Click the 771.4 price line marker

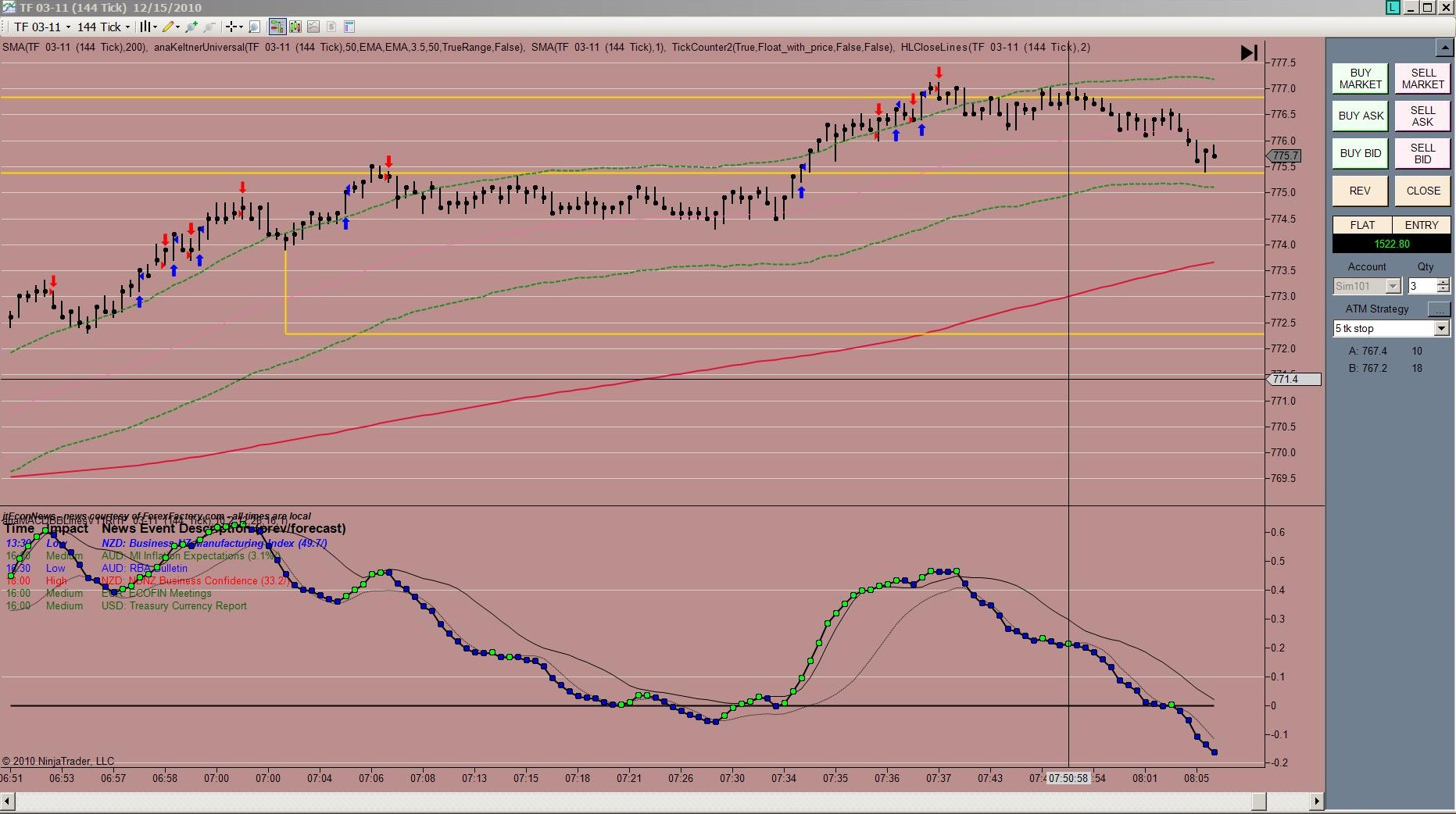coord(1293,379)
